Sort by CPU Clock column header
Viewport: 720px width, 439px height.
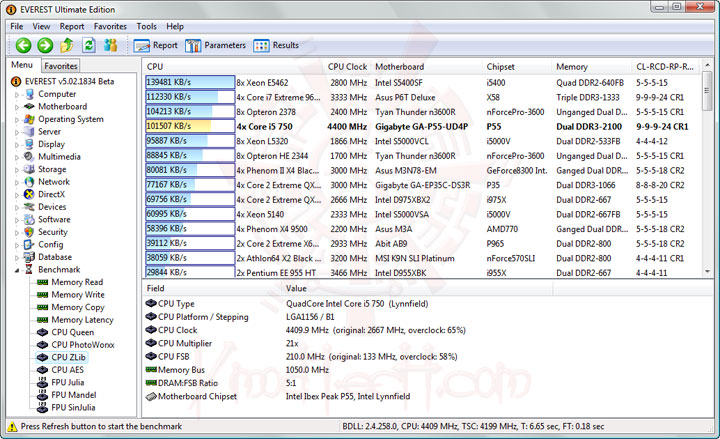click(x=347, y=67)
